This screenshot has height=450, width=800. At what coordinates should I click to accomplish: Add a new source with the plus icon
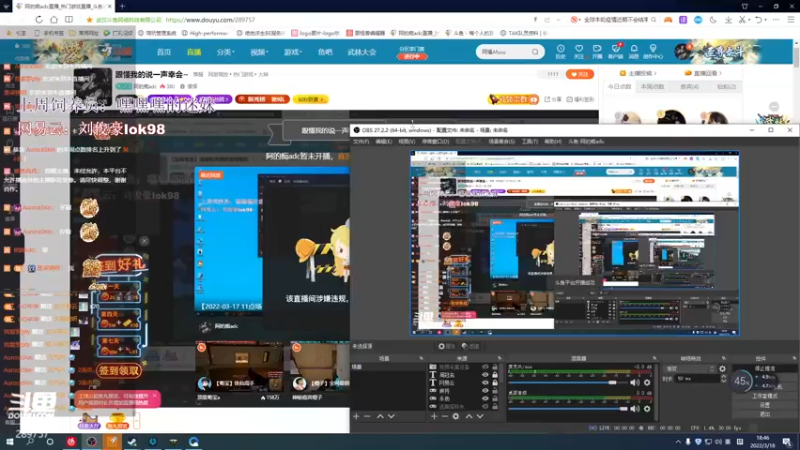coord(434,416)
